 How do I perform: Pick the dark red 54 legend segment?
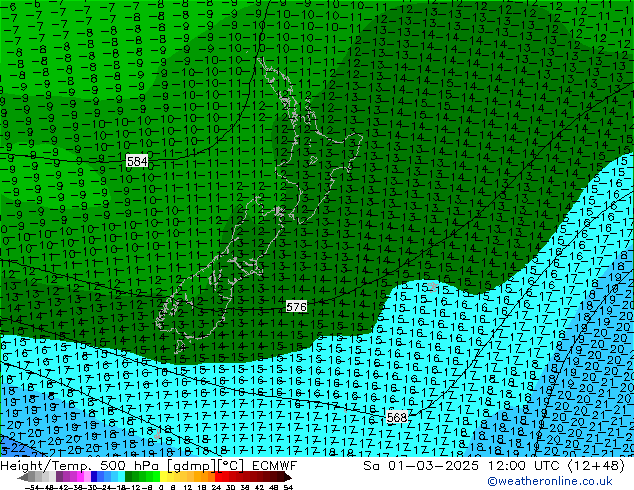(283, 477)
